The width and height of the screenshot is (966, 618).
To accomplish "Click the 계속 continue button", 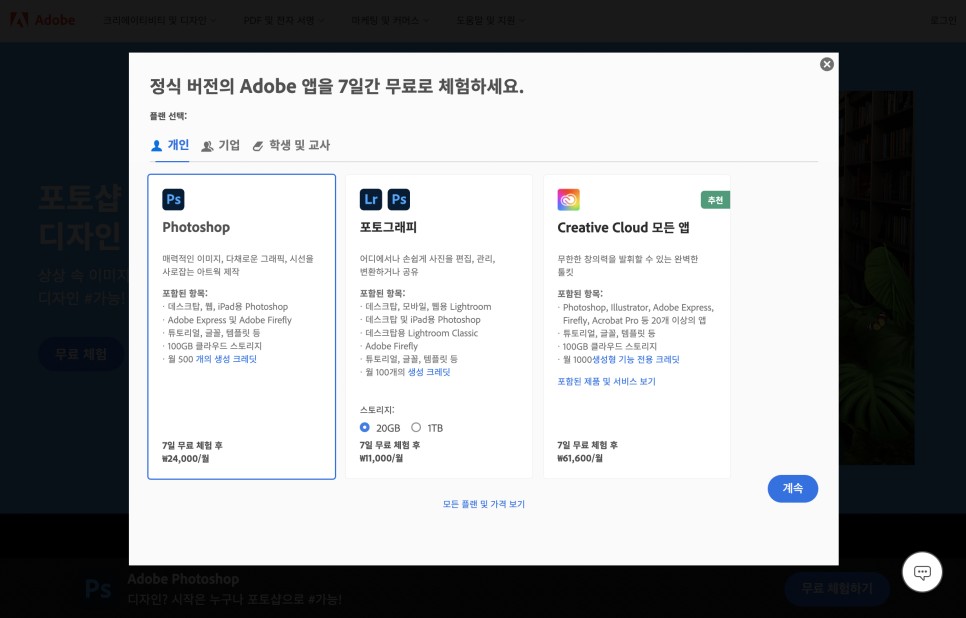I will 792,488.
